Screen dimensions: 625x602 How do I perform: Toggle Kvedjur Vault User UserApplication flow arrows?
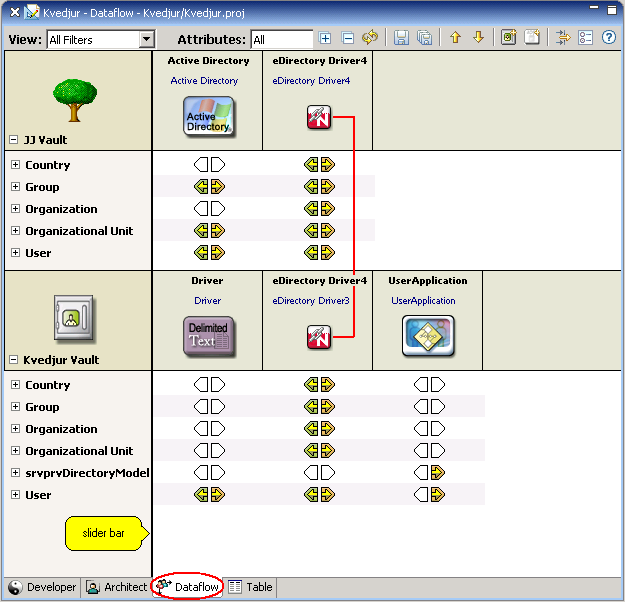point(429,495)
